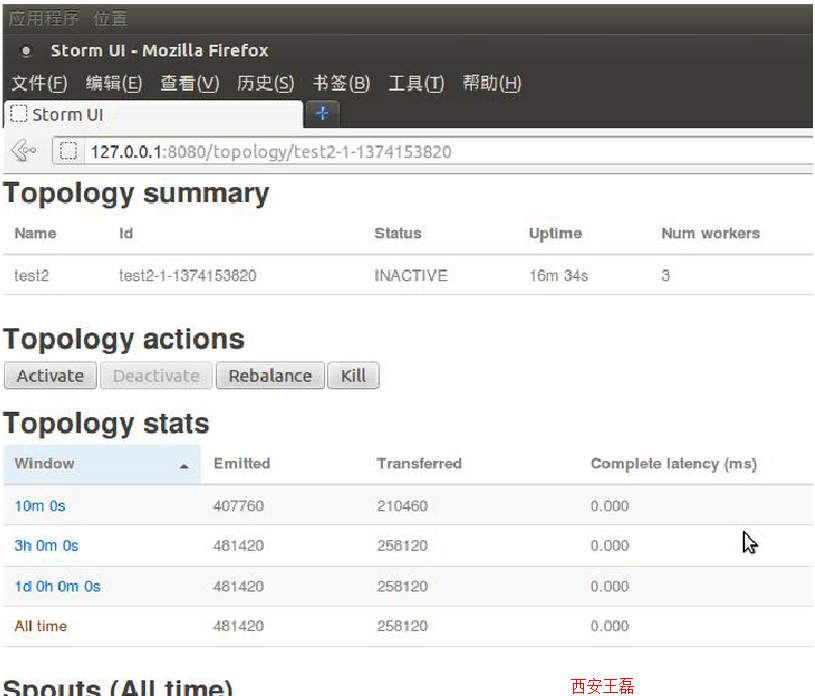Open the 工具(T) Tools menu
The image size is (815, 696).
pyautogui.click(x=415, y=84)
